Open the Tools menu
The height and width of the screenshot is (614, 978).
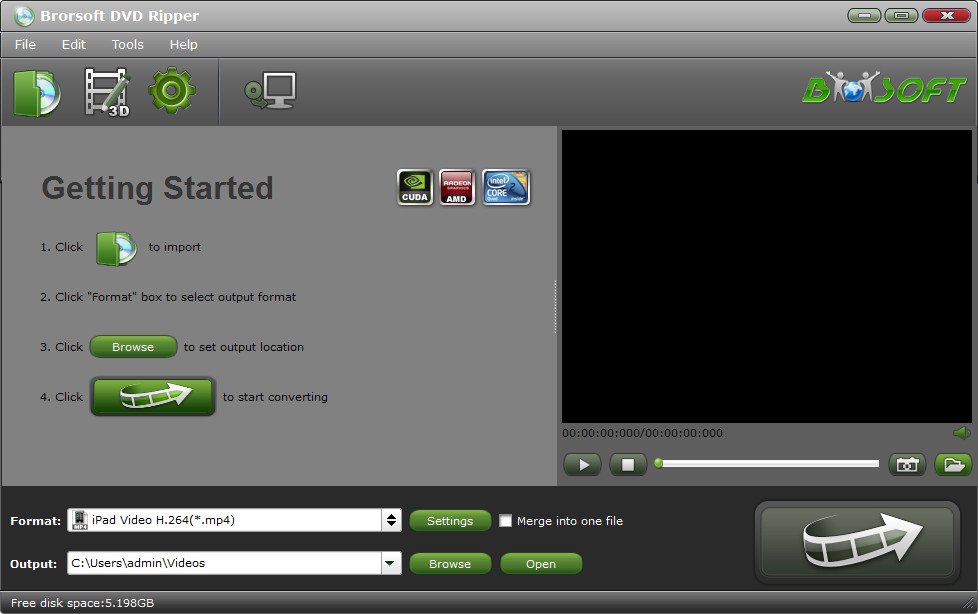pos(127,44)
